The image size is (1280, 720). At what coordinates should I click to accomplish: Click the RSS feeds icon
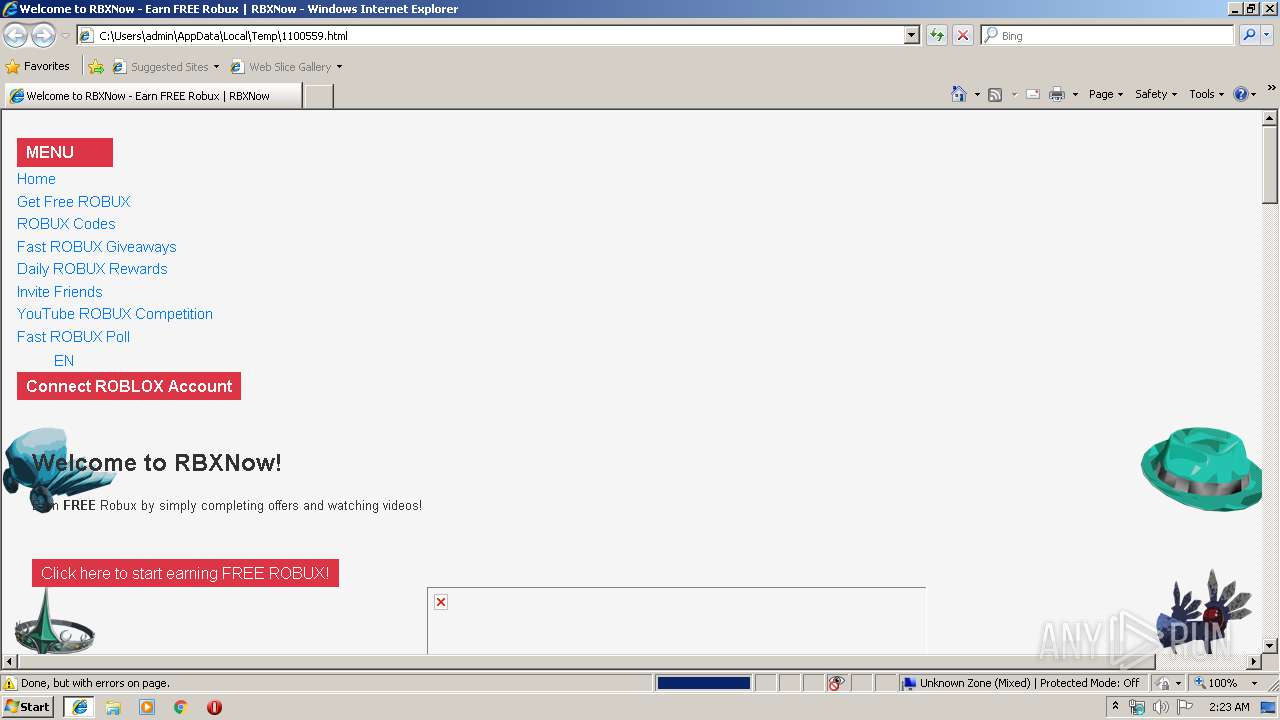(x=995, y=94)
